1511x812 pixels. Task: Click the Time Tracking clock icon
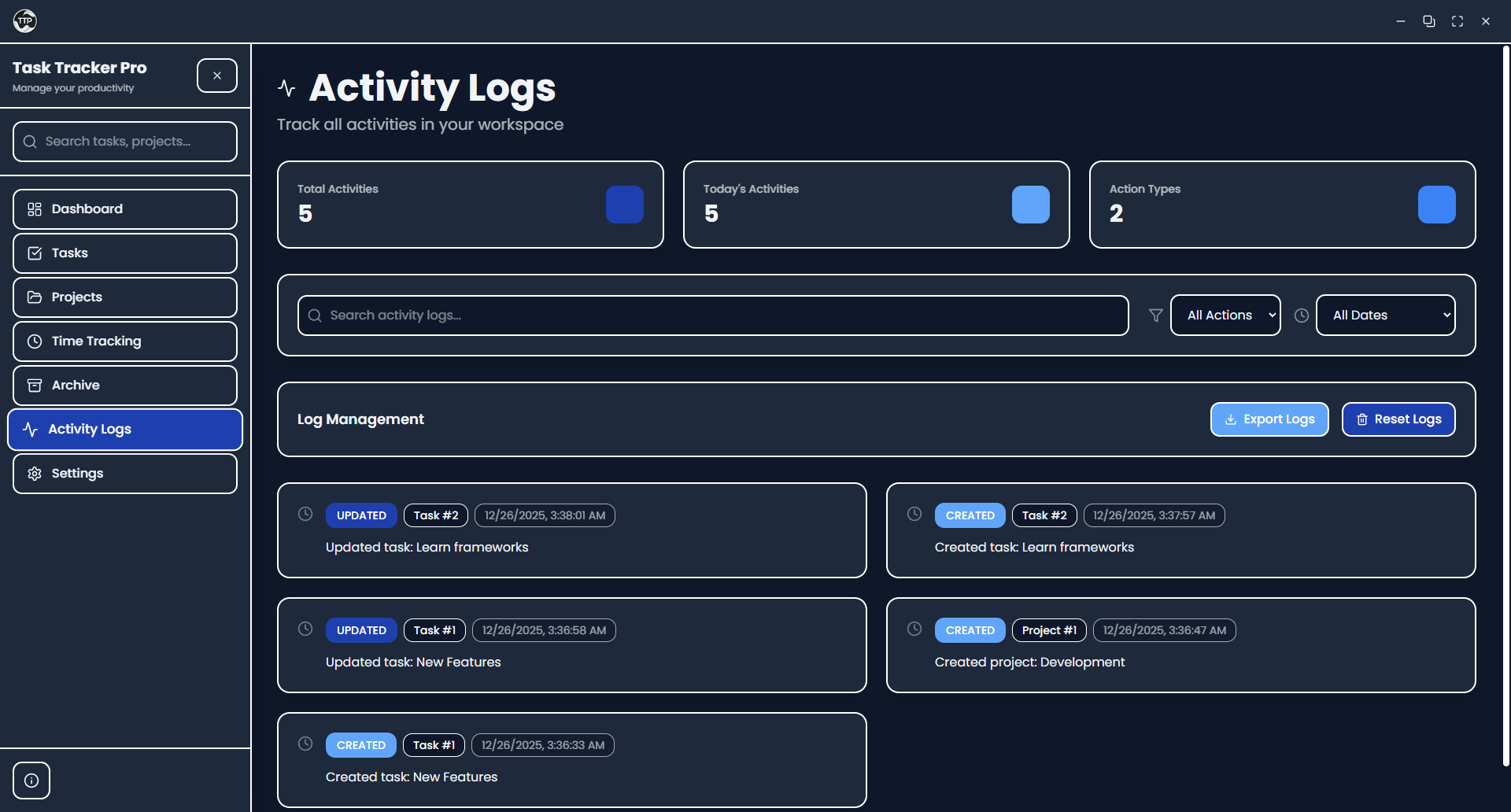pyautogui.click(x=34, y=341)
